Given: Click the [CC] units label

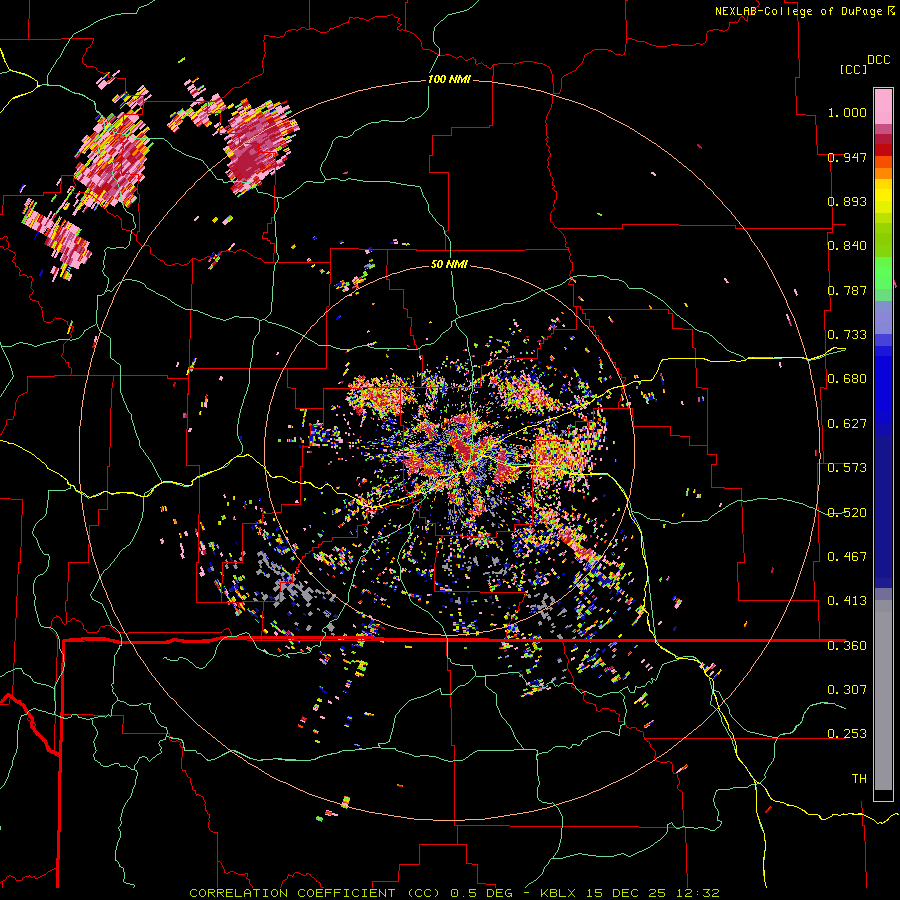Looking at the screenshot, I should point(853,69).
